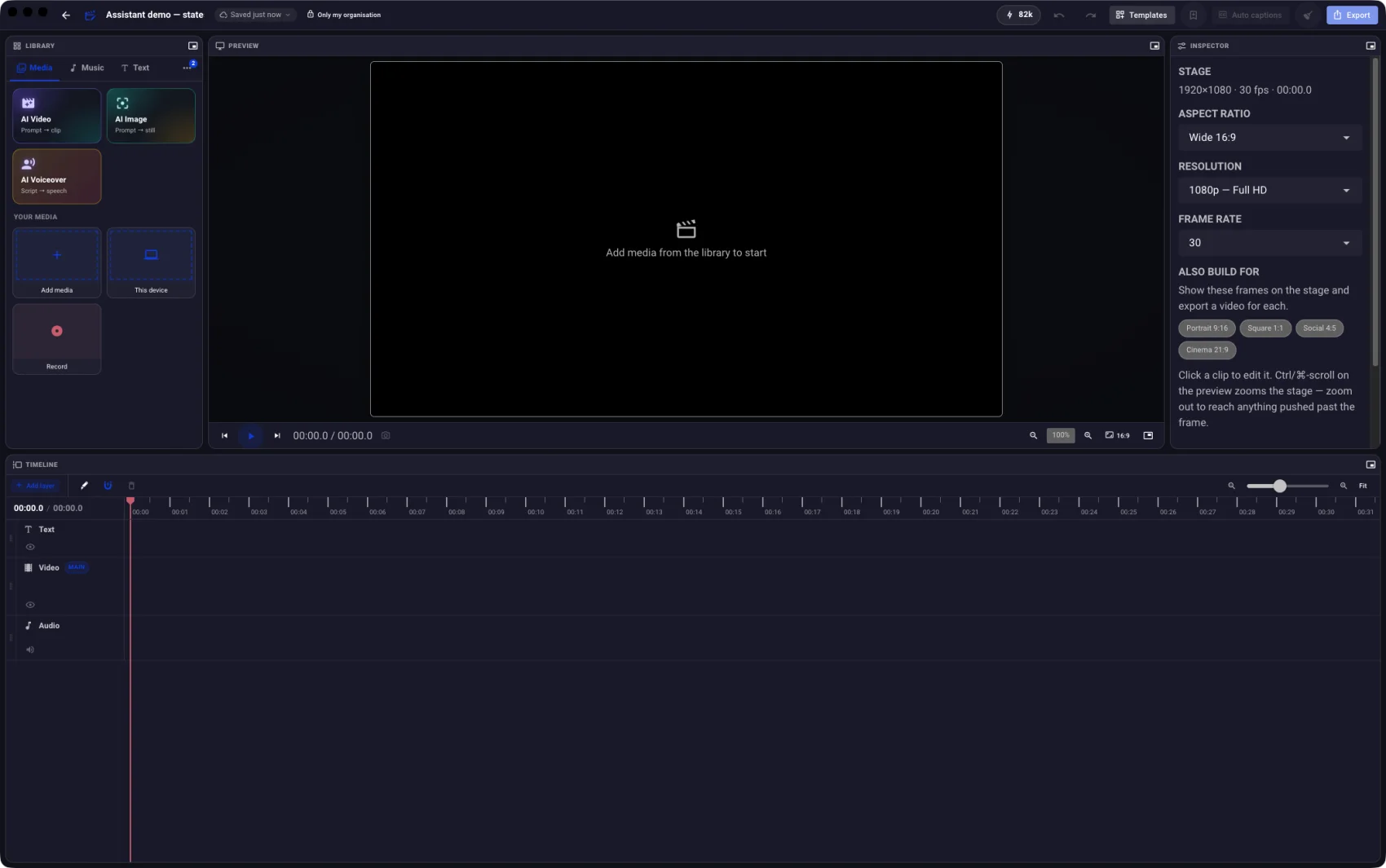The width and height of the screenshot is (1386, 868).
Task: Enable the Portrait 9:16 frame
Action: (x=1207, y=328)
